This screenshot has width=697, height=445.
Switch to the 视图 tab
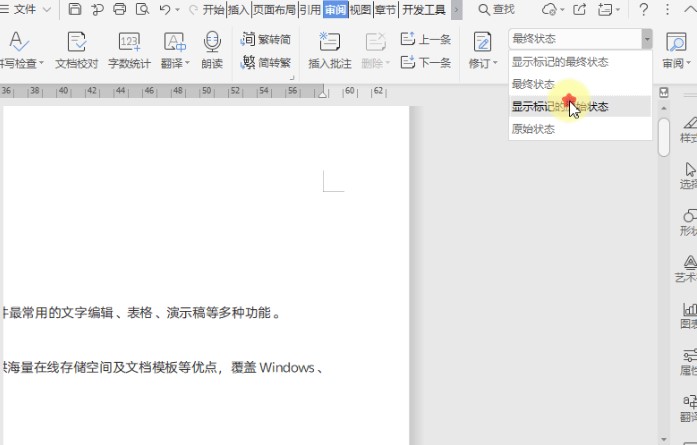[x=360, y=9]
